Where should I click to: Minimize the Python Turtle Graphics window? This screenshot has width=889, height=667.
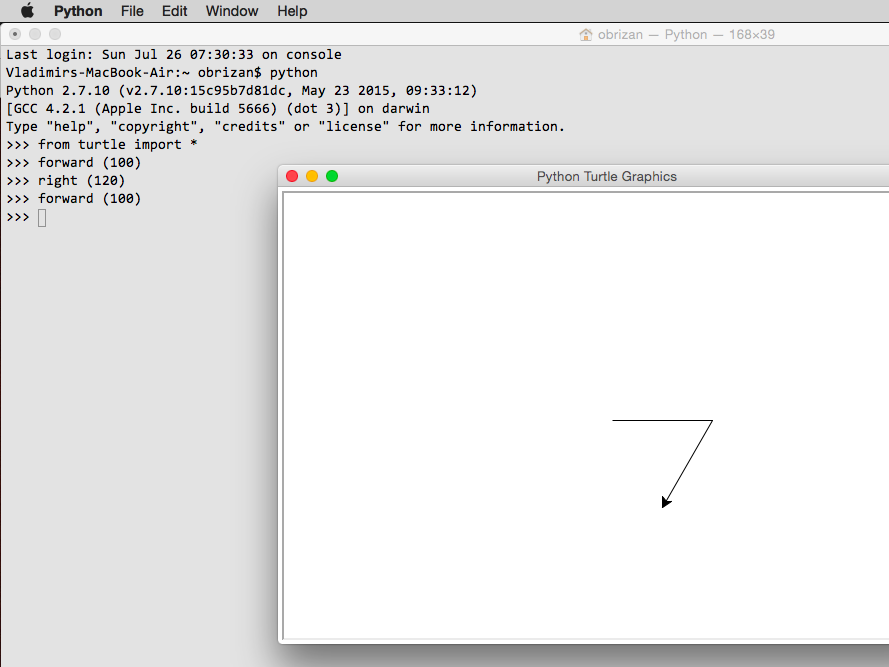point(312,176)
